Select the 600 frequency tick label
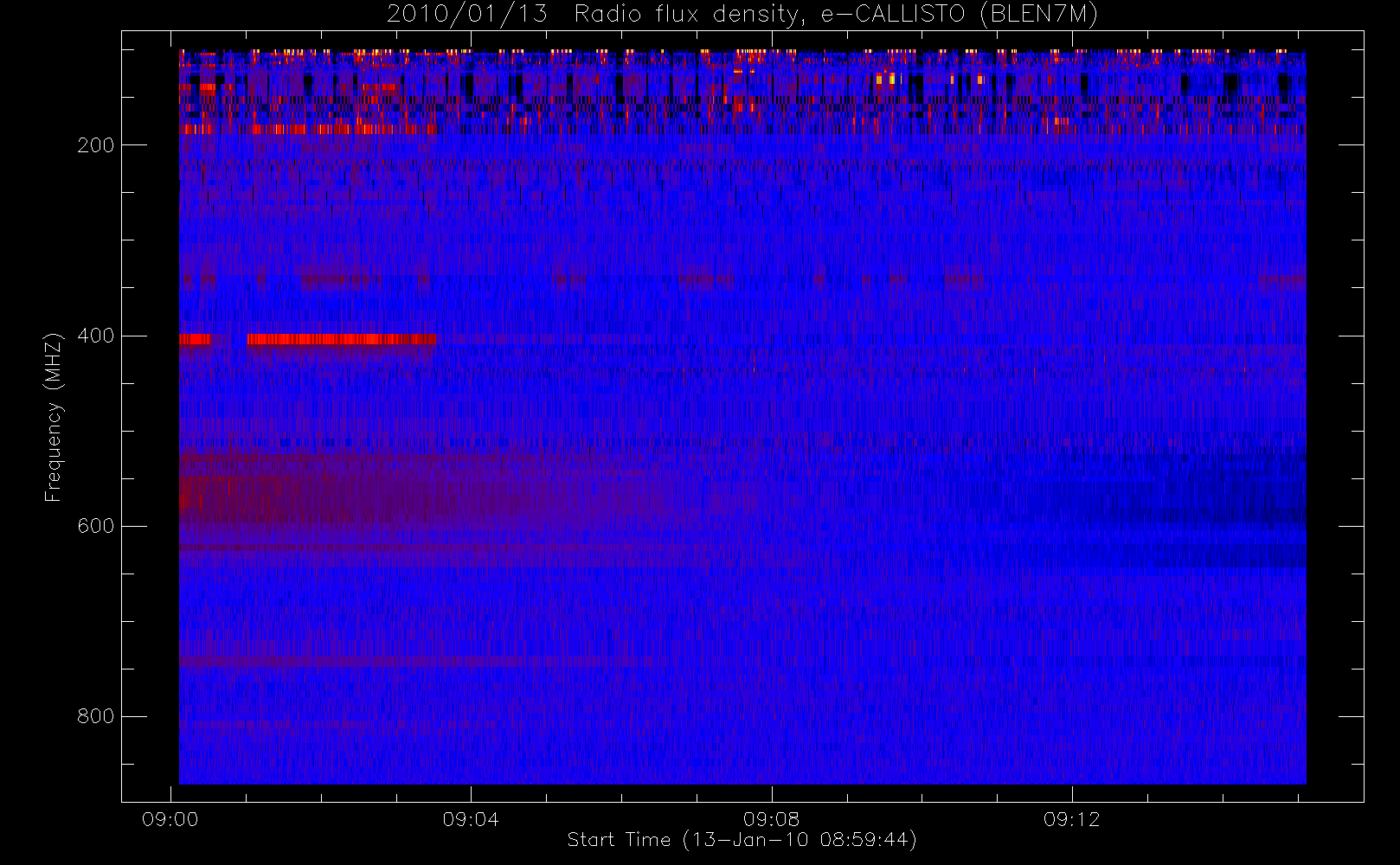Image resolution: width=1400 pixels, height=865 pixels. click(96, 526)
